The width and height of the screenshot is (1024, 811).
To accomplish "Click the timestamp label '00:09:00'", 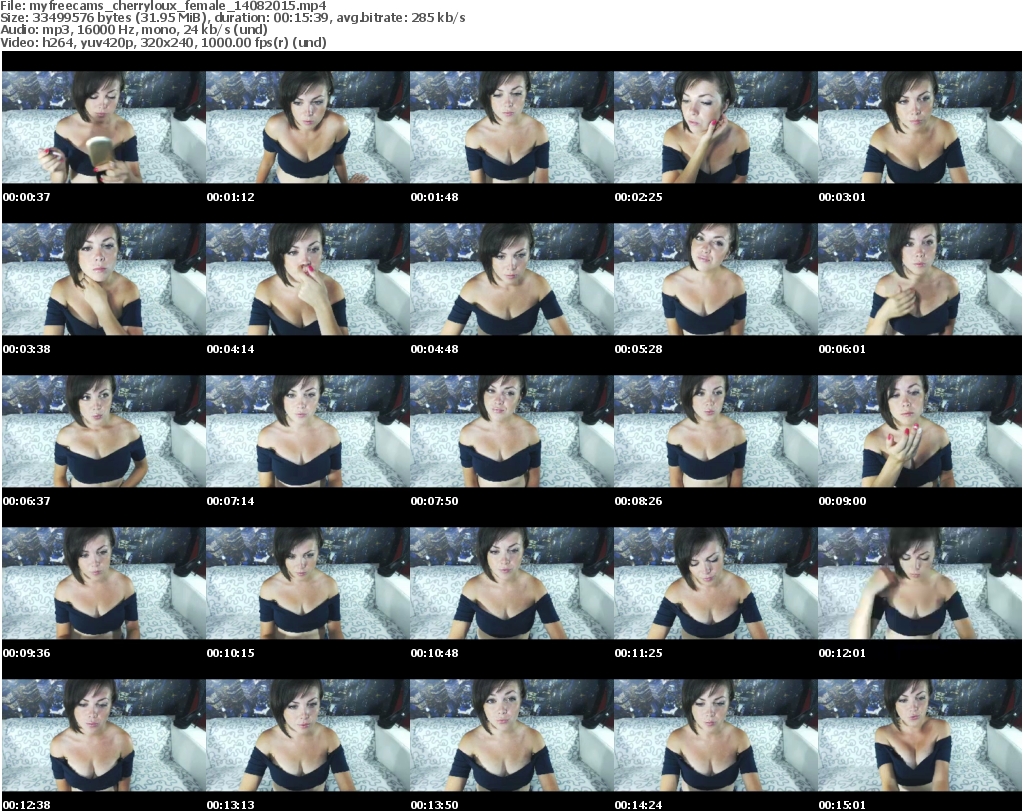I will point(842,501).
